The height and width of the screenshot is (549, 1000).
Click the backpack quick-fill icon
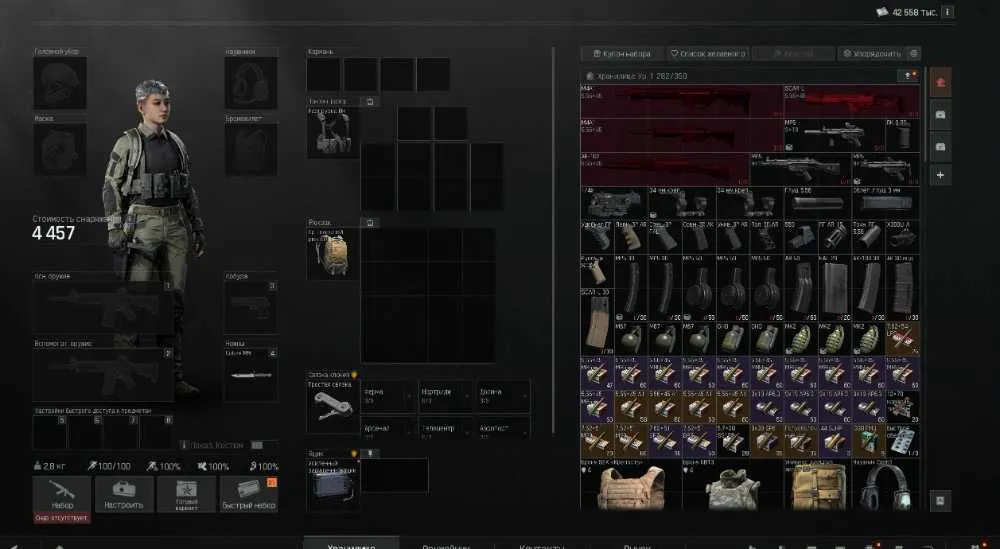click(369, 223)
